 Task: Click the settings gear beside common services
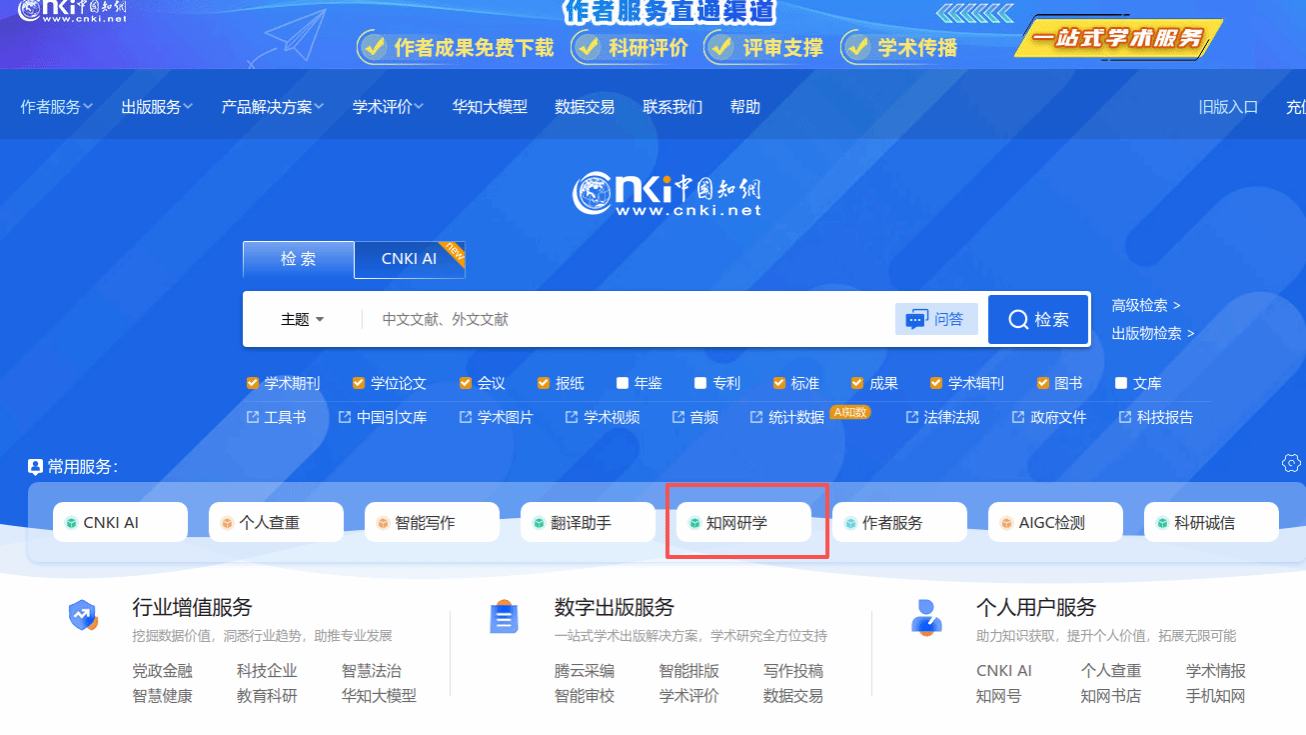point(1291,463)
